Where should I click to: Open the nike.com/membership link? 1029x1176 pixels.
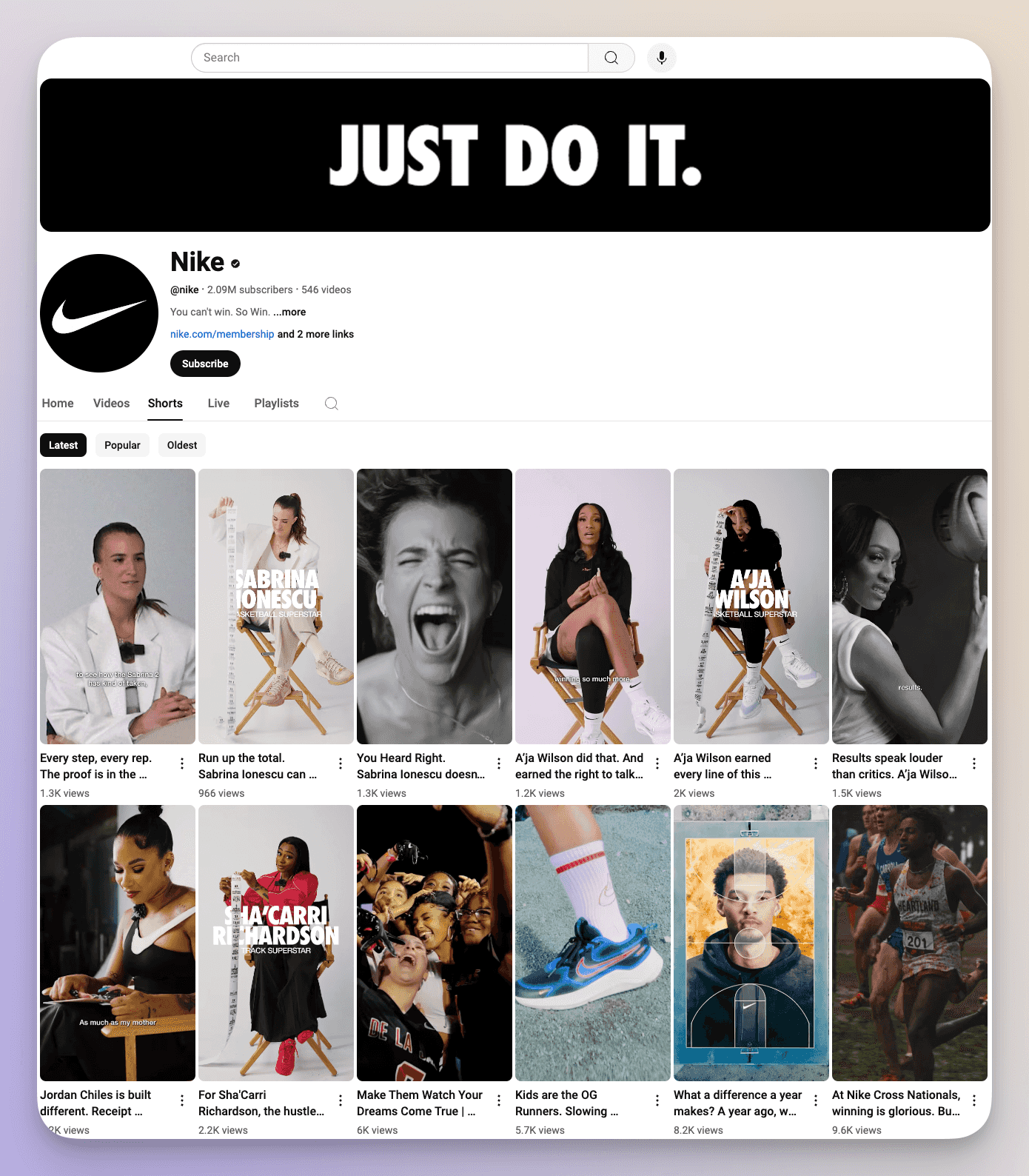pos(222,334)
